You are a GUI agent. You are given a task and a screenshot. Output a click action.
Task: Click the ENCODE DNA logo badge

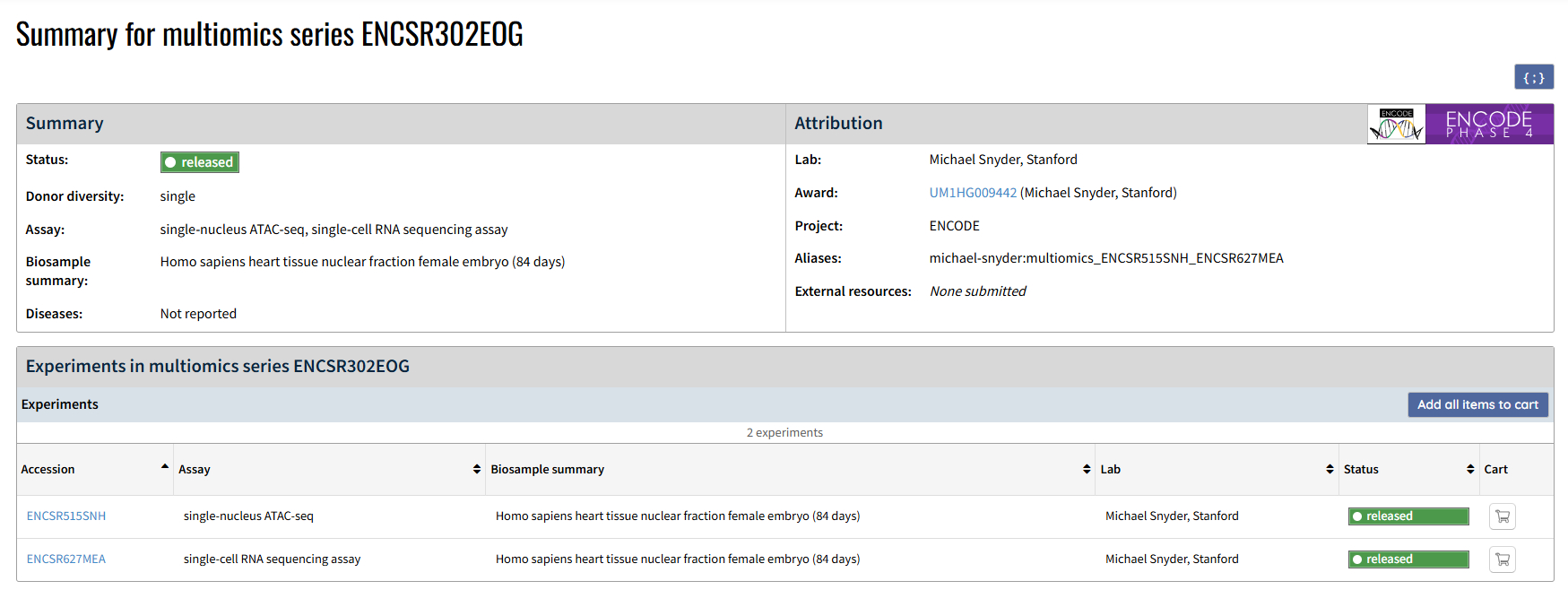pyautogui.click(x=1396, y=125)
